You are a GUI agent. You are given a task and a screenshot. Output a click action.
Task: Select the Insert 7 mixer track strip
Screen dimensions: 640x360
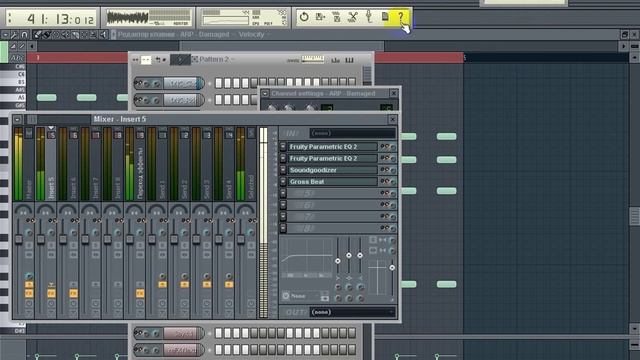click(x=90, y=164)
